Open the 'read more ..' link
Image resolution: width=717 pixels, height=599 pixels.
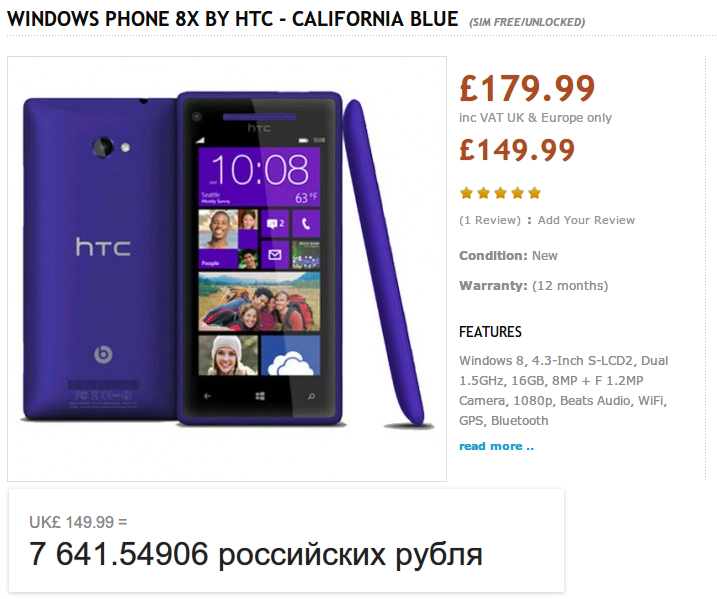pos(497,446)
